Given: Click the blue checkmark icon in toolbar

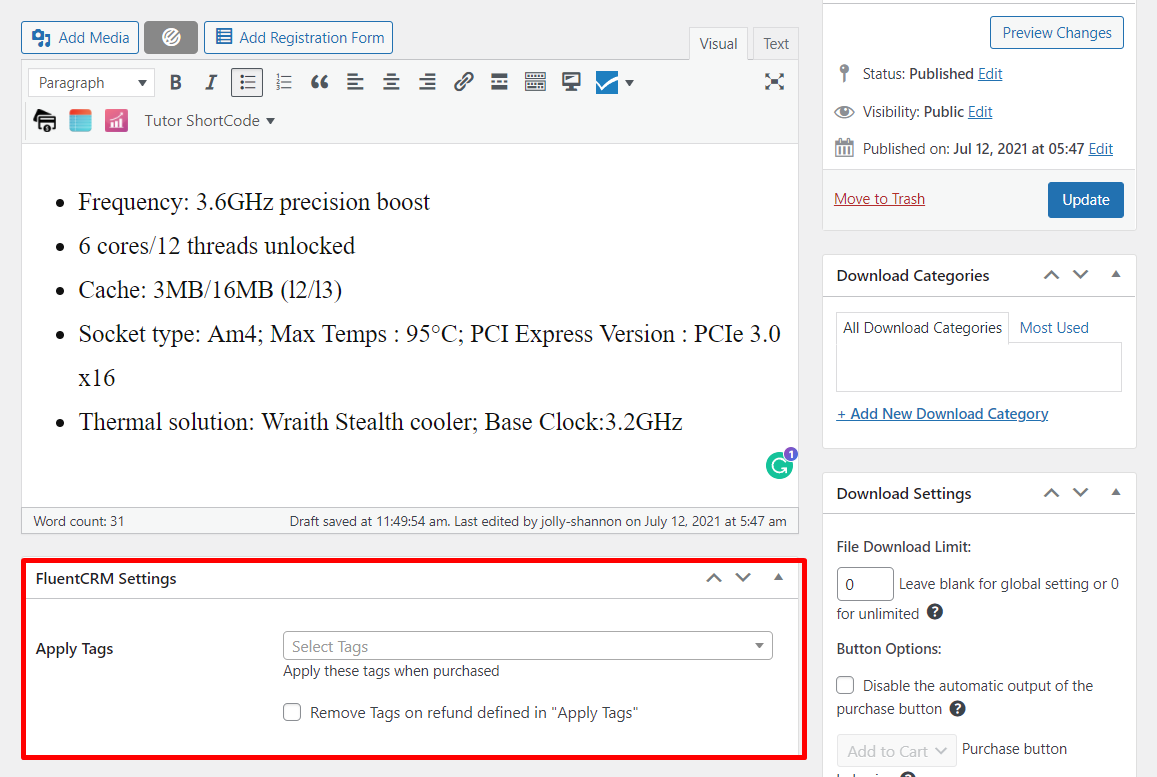Looking at the screenshot, I should [x=607, y=83].
